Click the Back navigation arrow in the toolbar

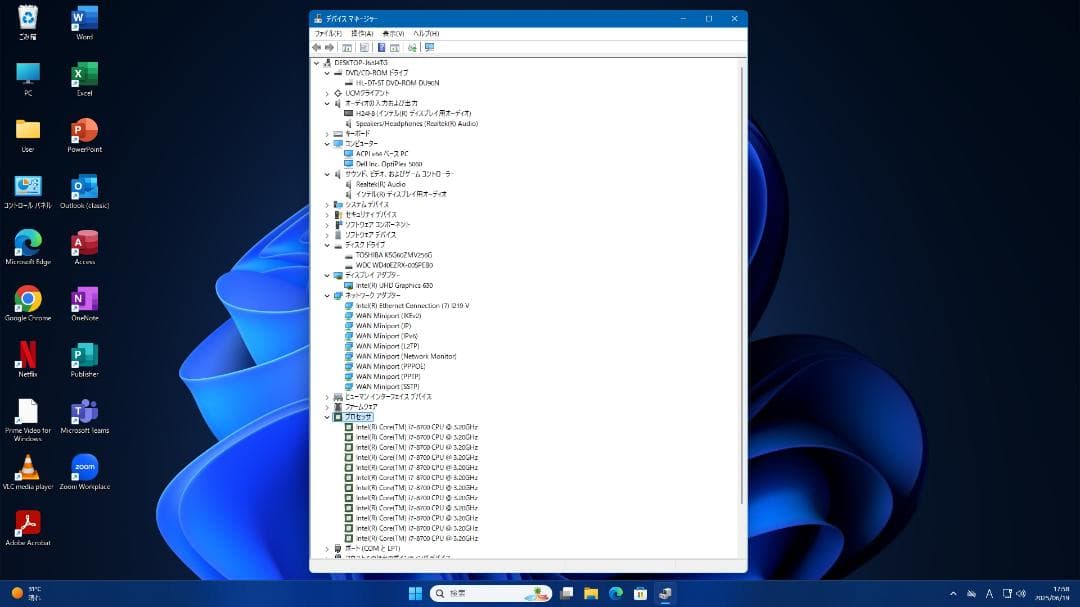(x=316, y=47)
